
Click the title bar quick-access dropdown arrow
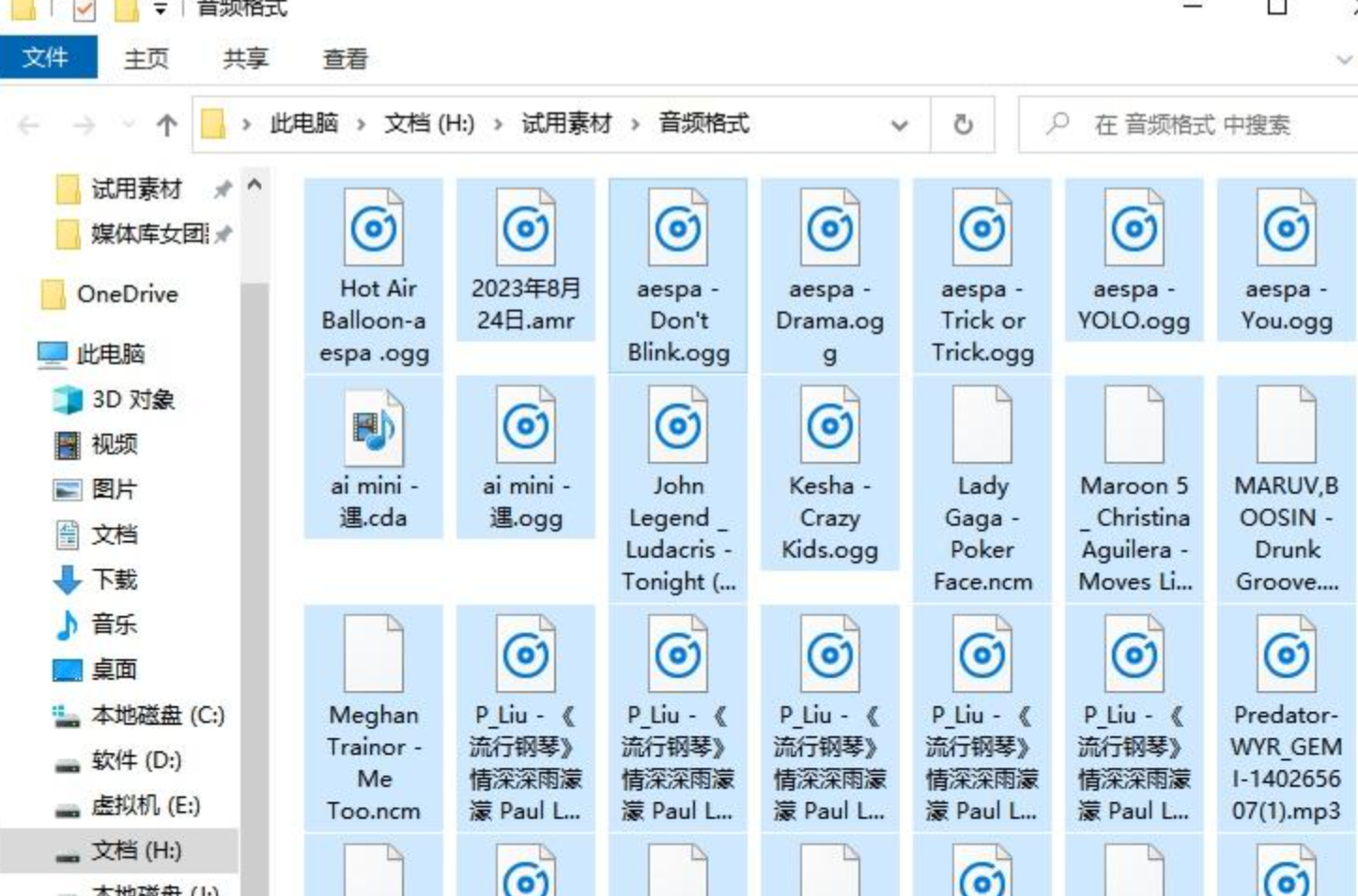coord(161,9)
